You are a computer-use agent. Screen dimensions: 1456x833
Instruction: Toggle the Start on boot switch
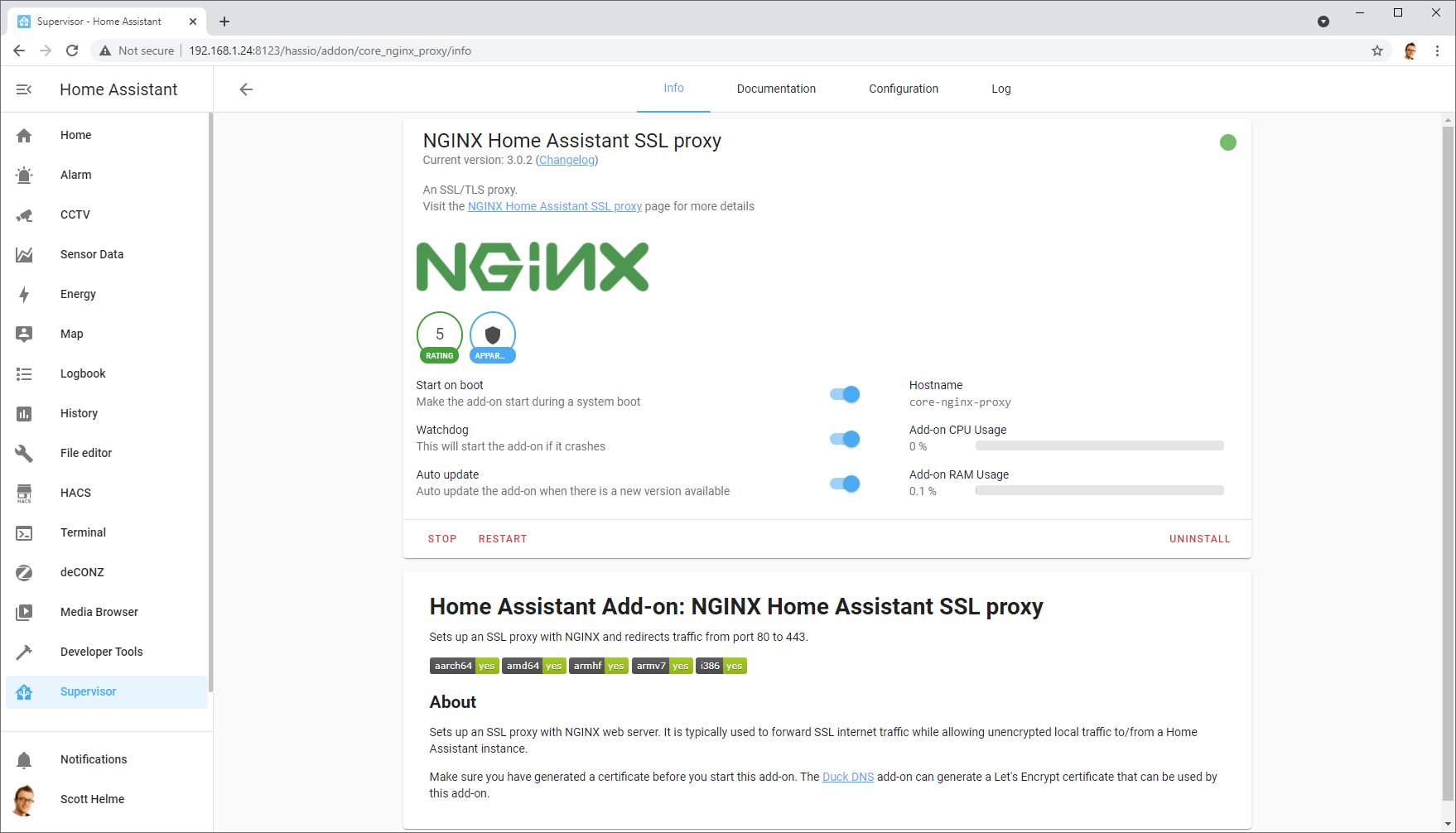point(845,394)
